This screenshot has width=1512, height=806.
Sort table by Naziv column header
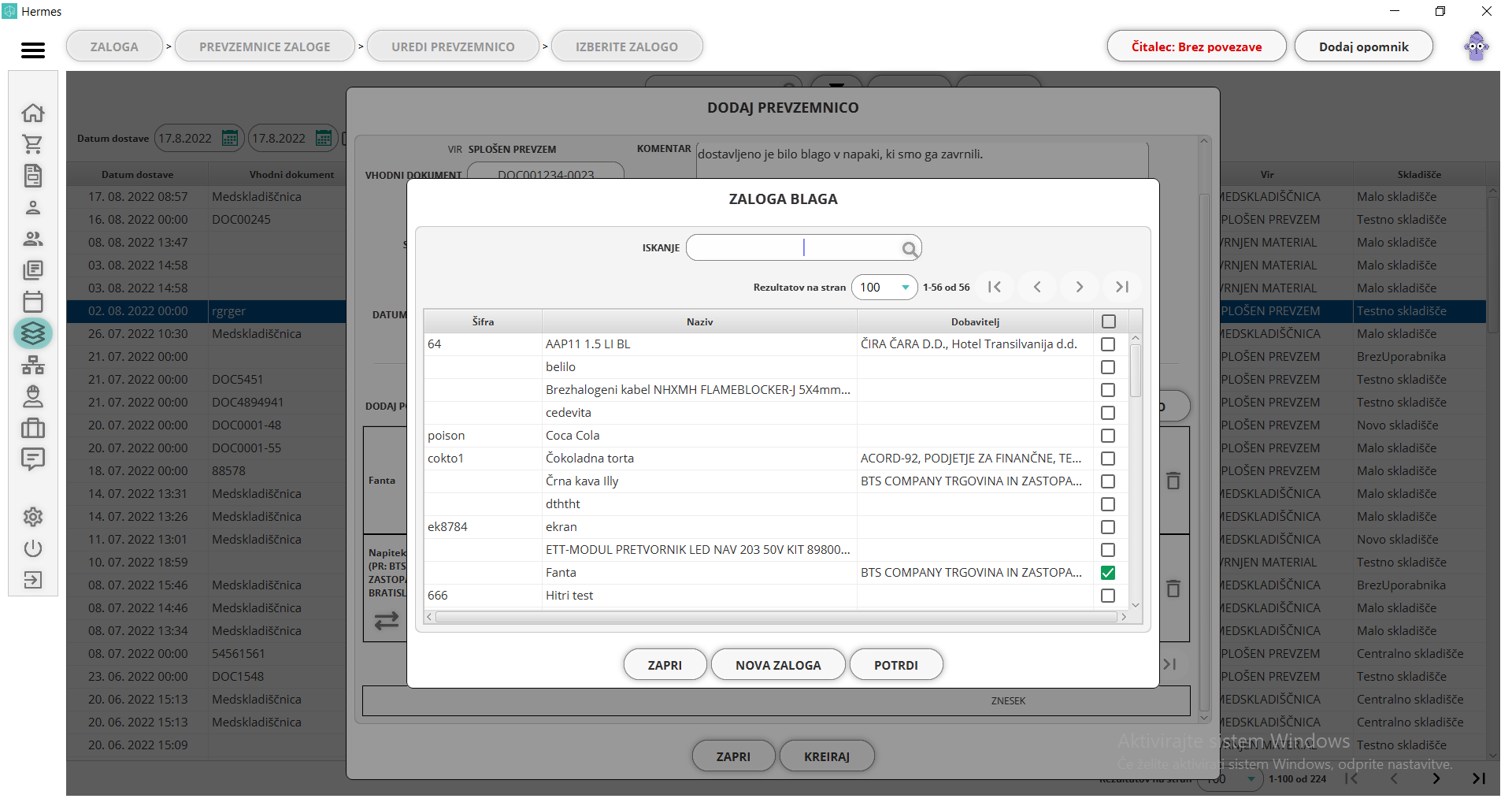tap(699, 321)
